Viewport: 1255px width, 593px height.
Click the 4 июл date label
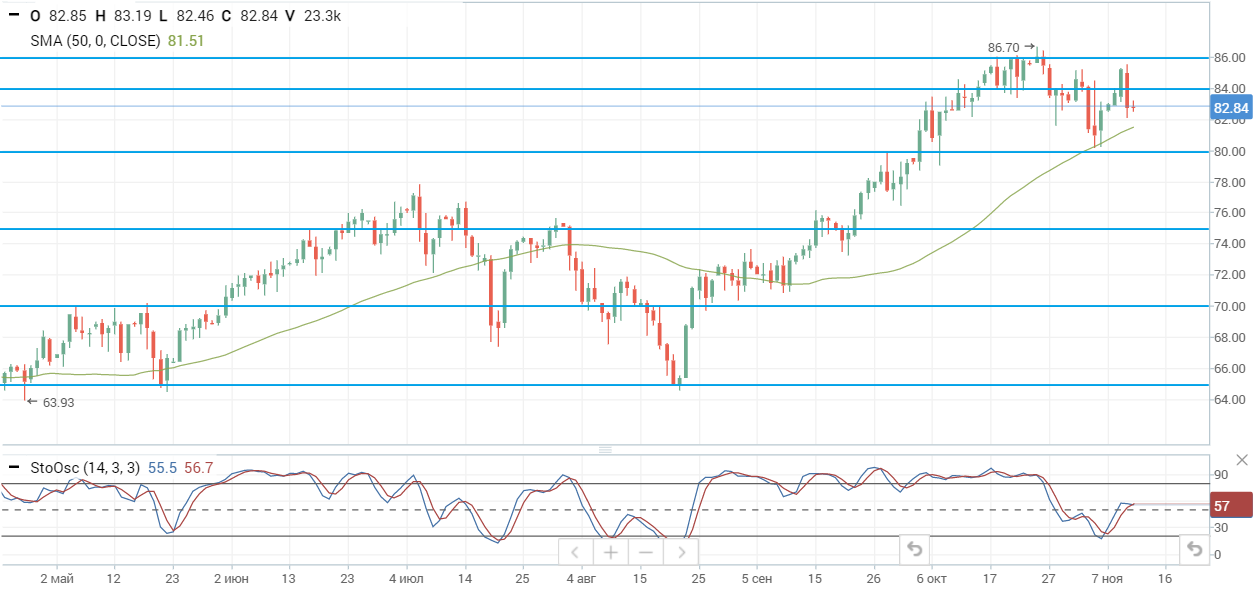(x=406, y=579)
